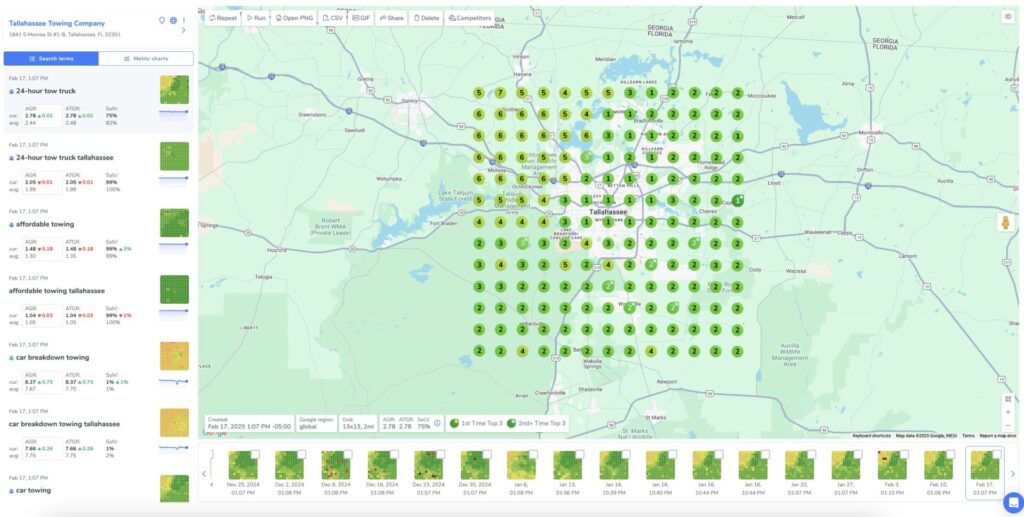Click the icon beside 'car towing' term
Screen dimensions: 1024x517
[x=11, y=490]
